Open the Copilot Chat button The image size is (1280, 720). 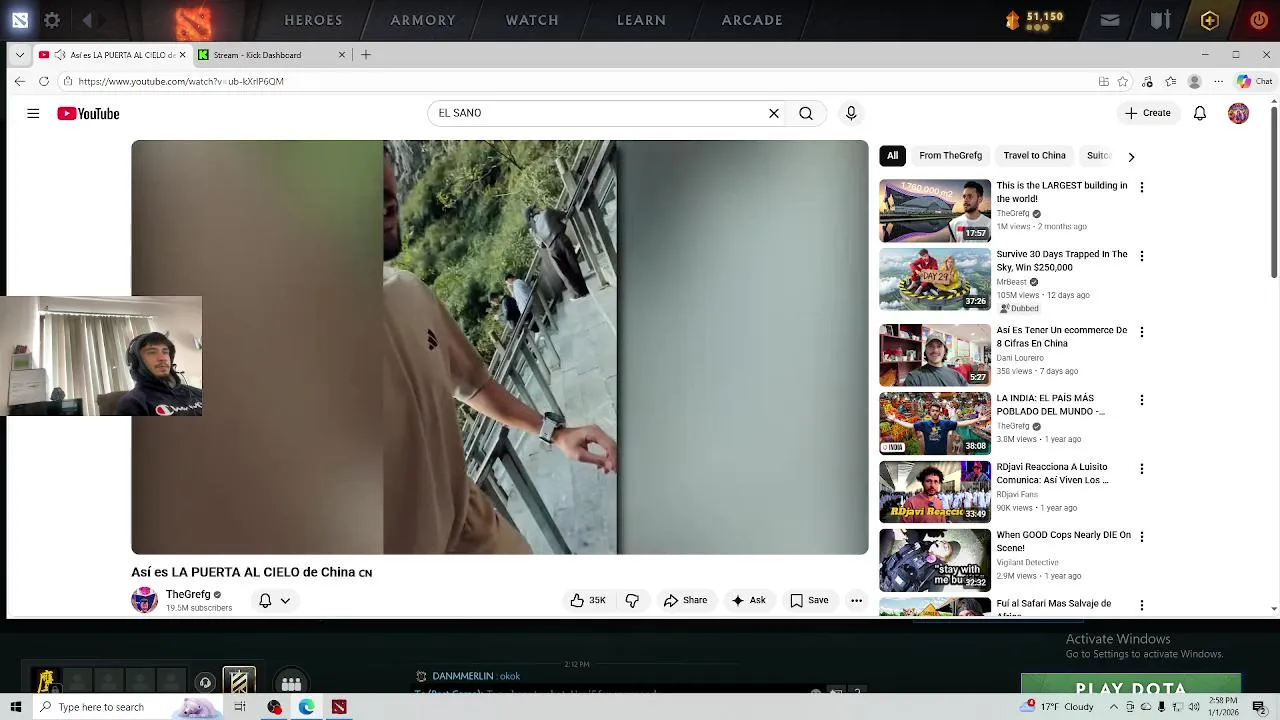(1254, 81)
